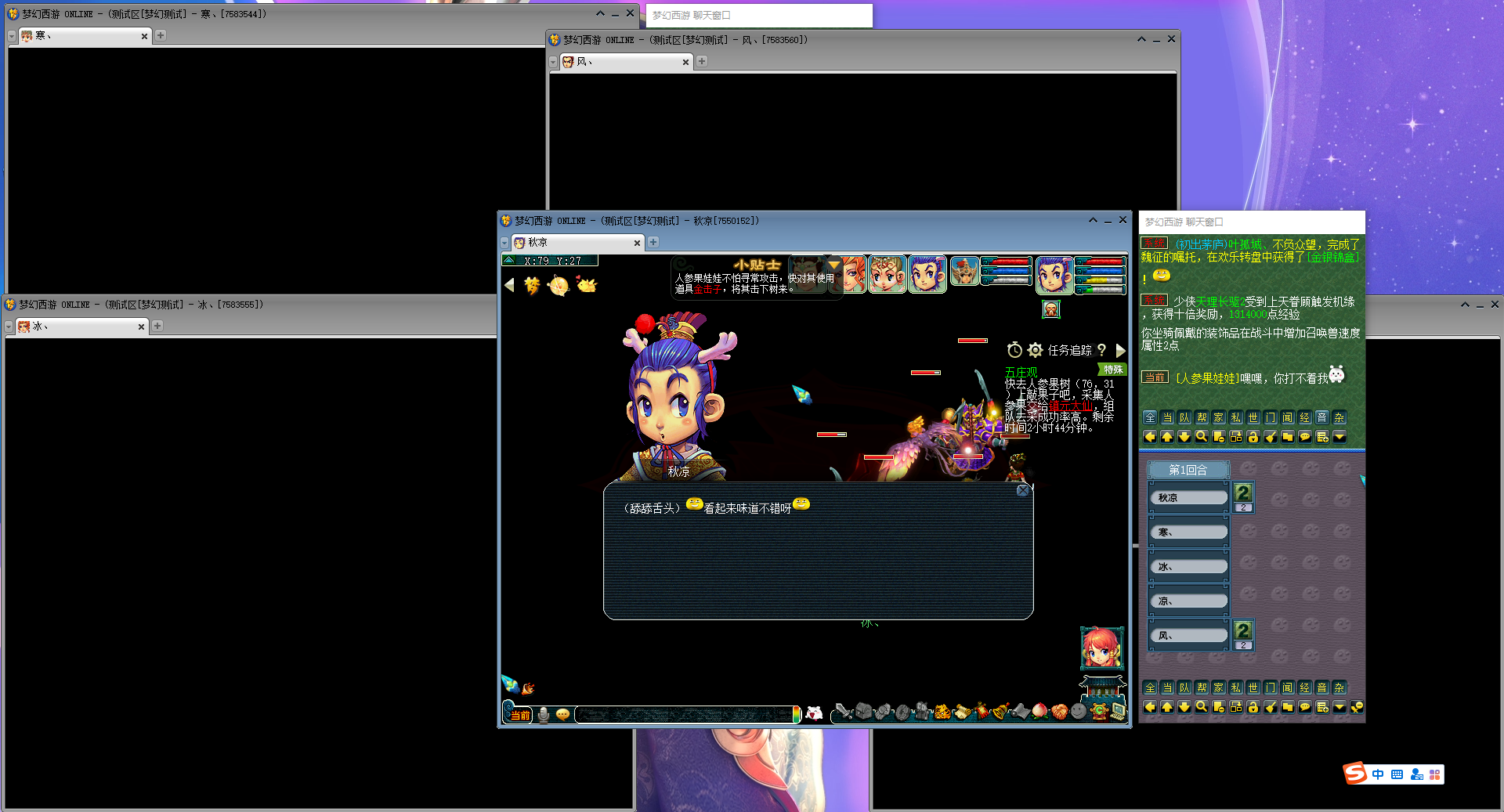The height and width of the screenshot is (812, 1504).
Task: Open tab list dropdown in 秋凉 window
Action: 504,243
